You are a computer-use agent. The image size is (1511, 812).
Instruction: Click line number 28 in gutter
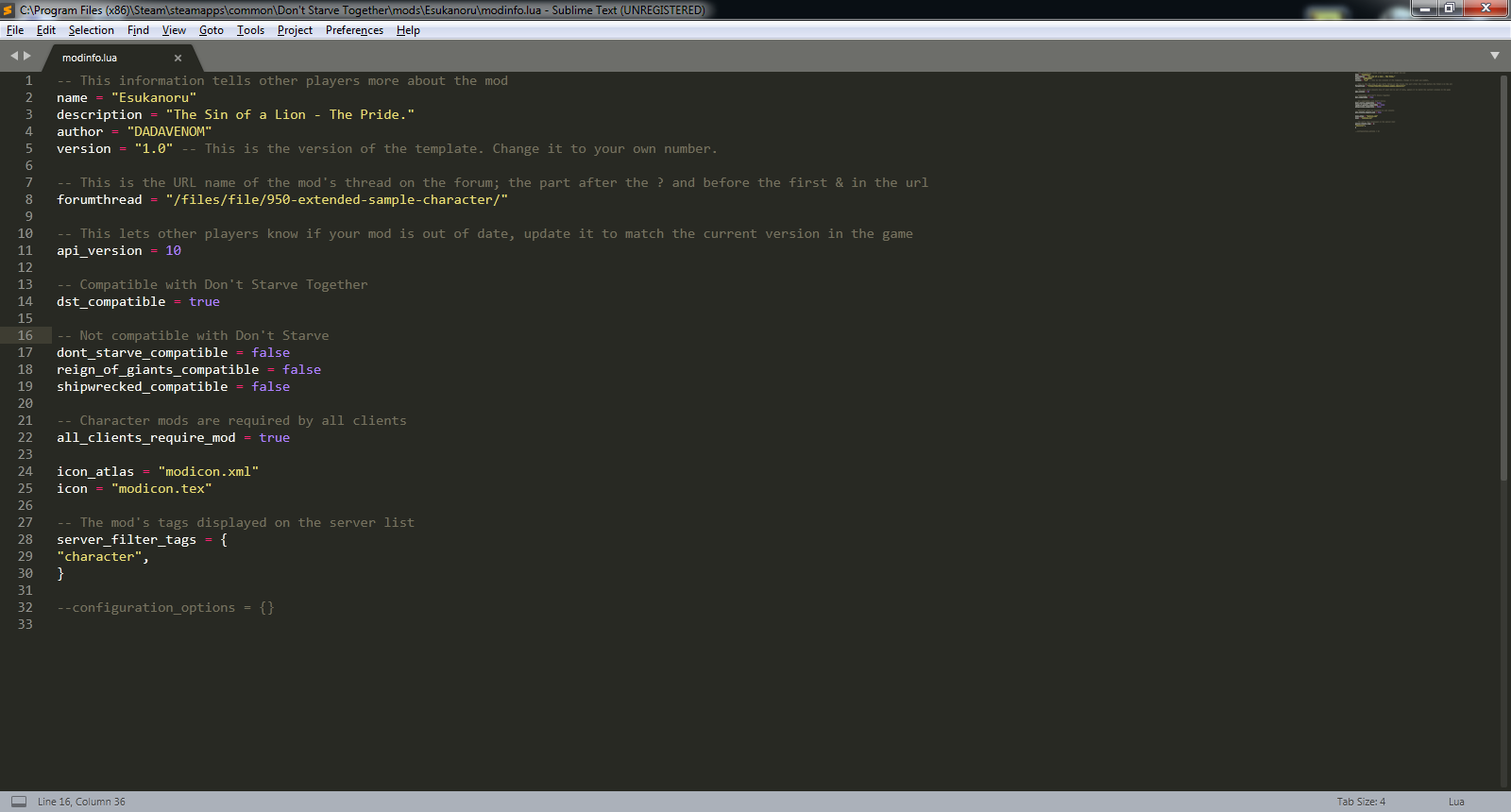coord(25,539)
